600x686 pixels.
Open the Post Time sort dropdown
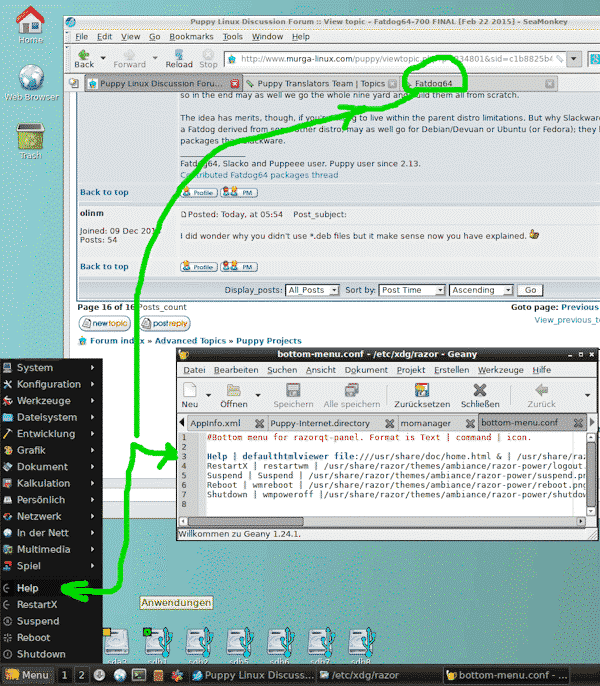[x=412, y=290]
